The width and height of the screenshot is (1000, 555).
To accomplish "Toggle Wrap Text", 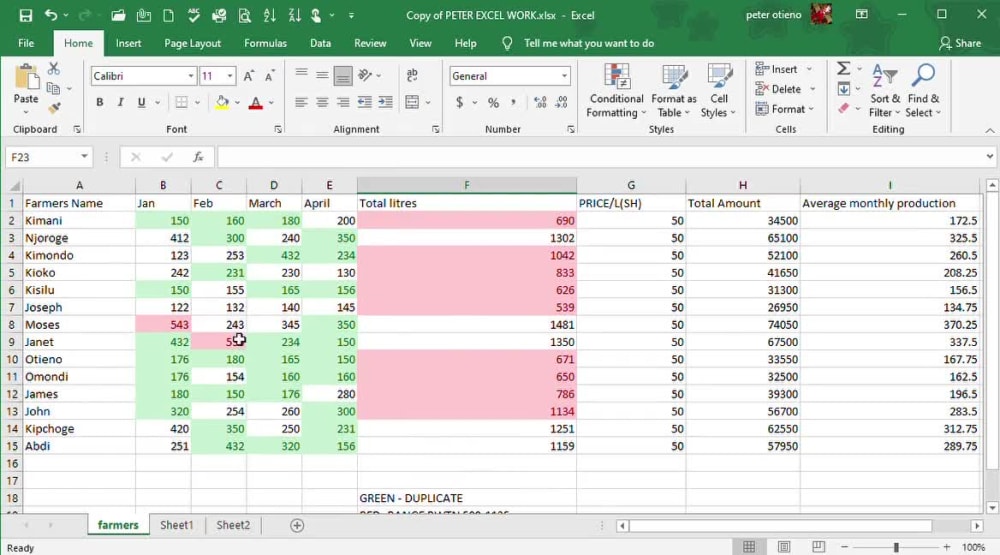I will [412, 75].
